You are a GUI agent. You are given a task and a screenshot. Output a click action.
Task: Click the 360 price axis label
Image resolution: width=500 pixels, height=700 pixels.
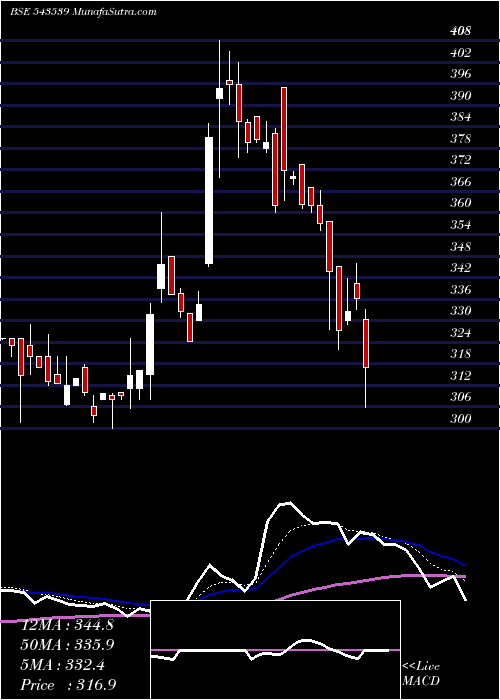[461, 203]
